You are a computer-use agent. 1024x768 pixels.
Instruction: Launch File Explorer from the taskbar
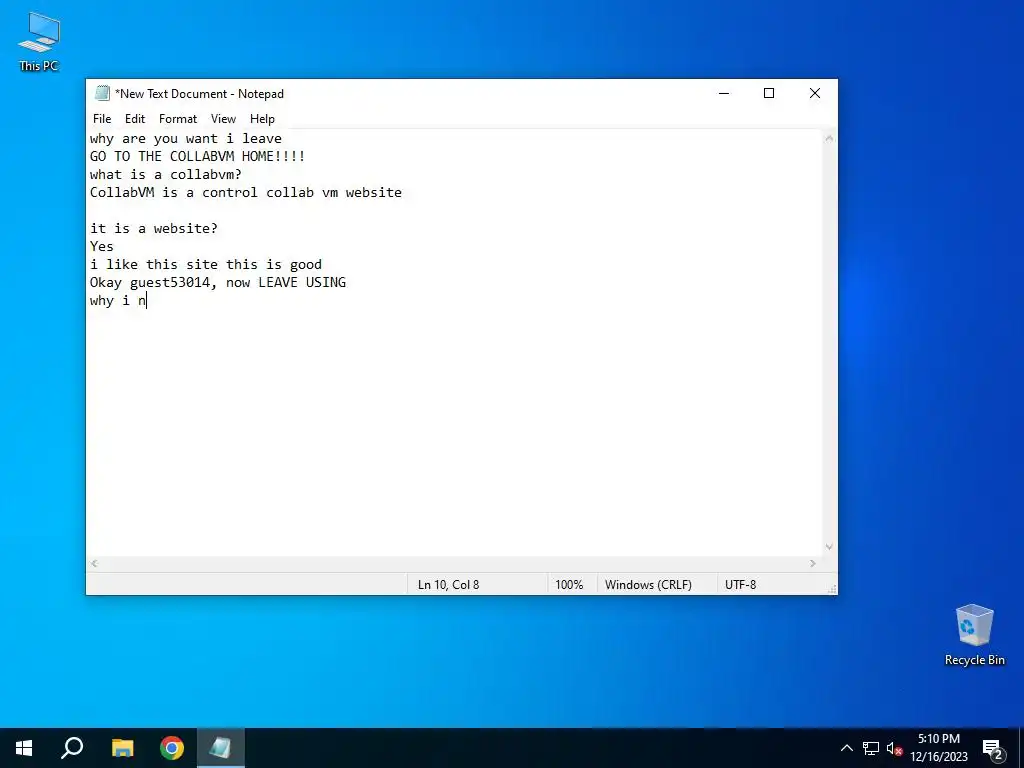(122, 748)
